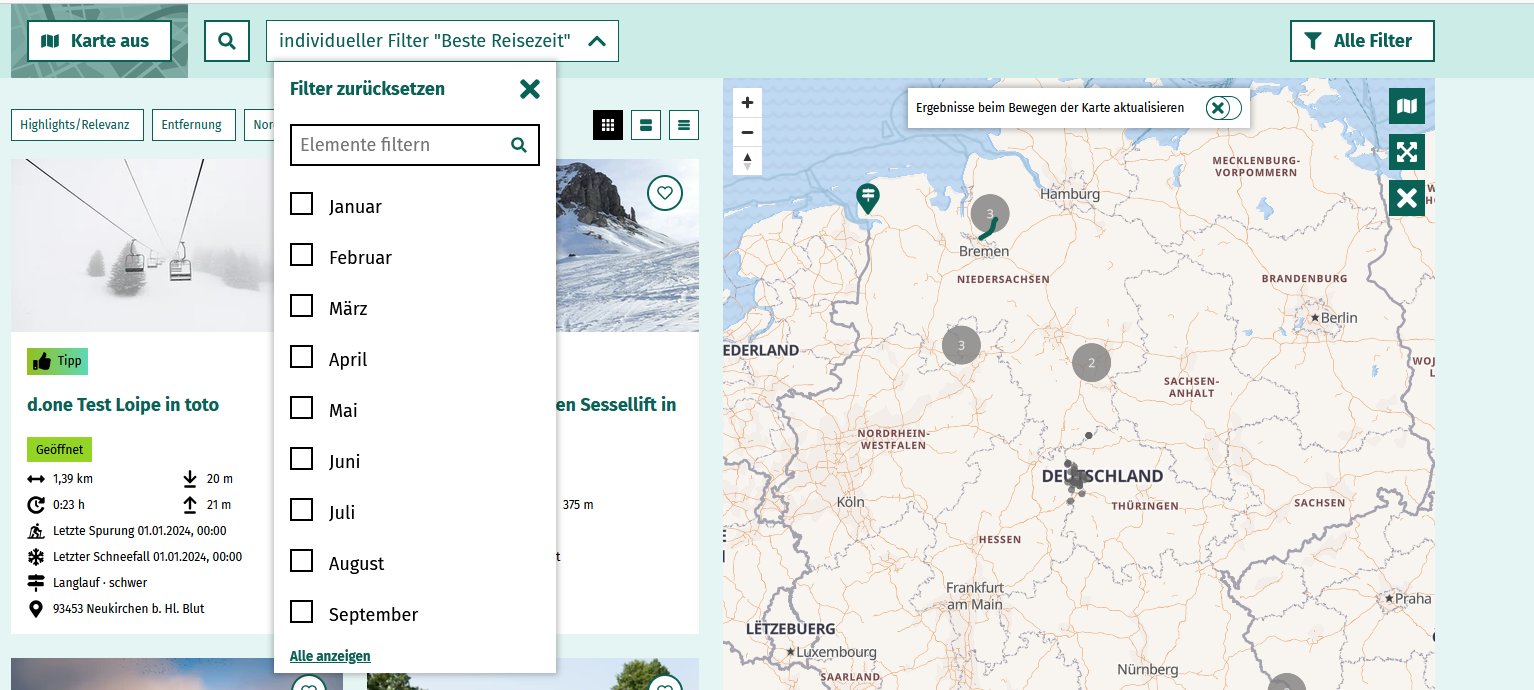The width and height of the screenshot is (1534, 690).
Task: Open the map layer selector icon
Action: point(1407,106)
